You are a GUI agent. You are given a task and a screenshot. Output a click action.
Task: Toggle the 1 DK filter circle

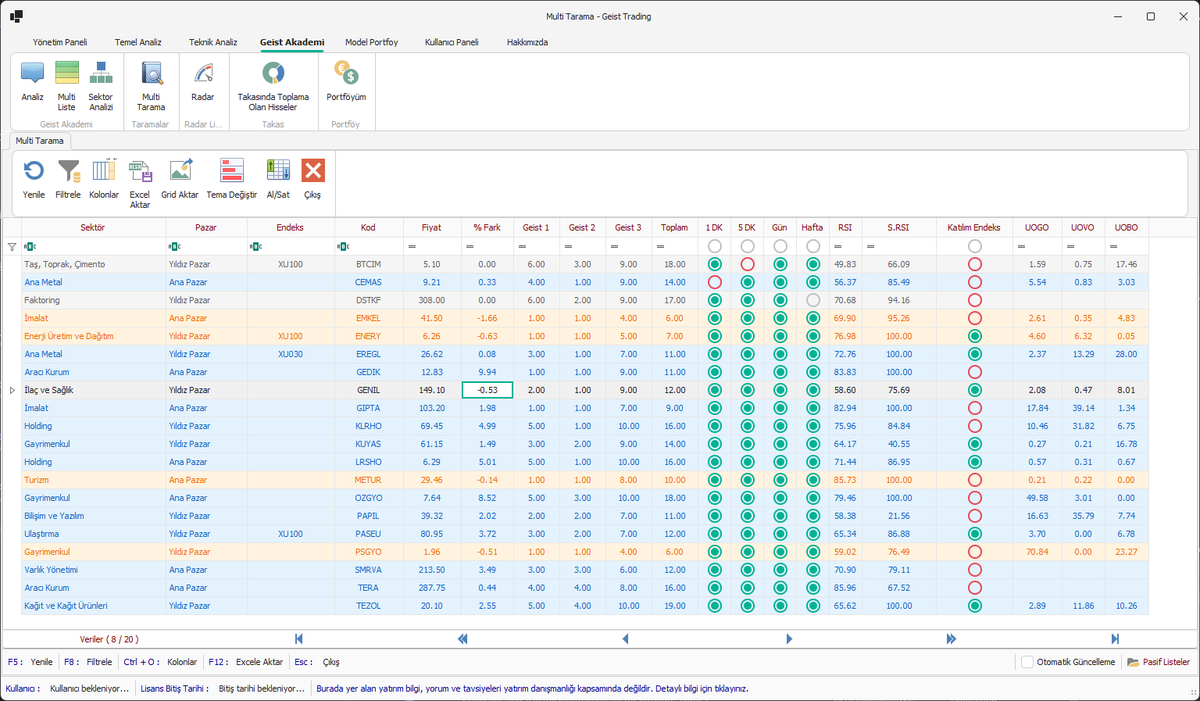[x=714, y=246]
